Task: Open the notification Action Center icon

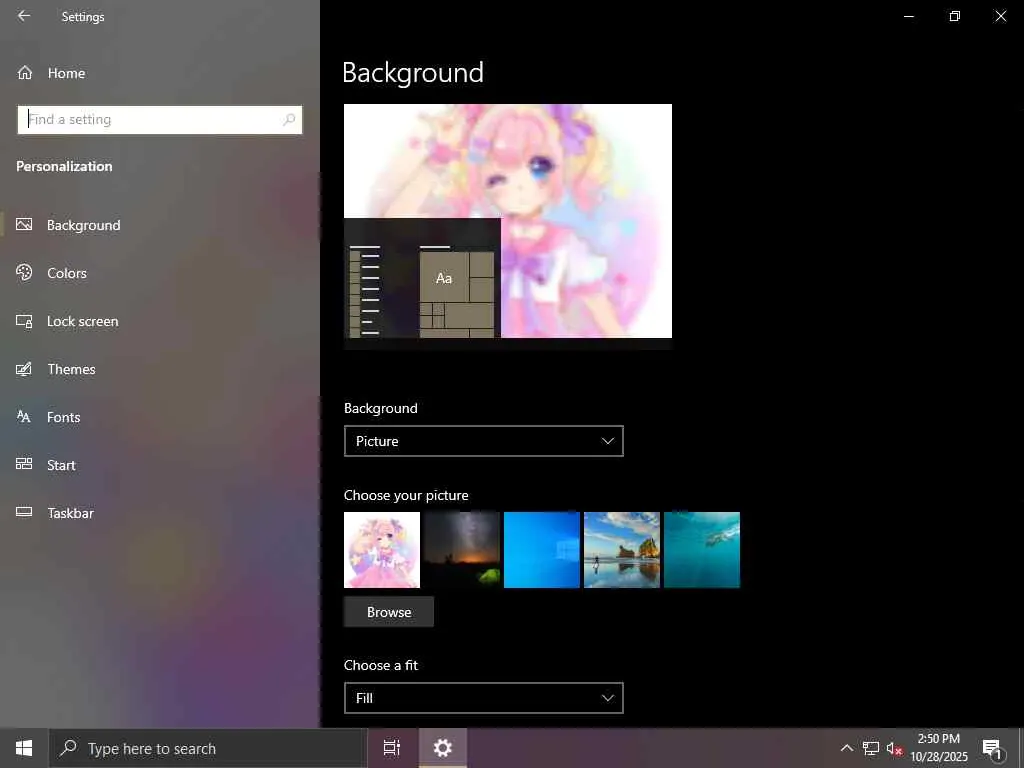Action: pos(992,749)
